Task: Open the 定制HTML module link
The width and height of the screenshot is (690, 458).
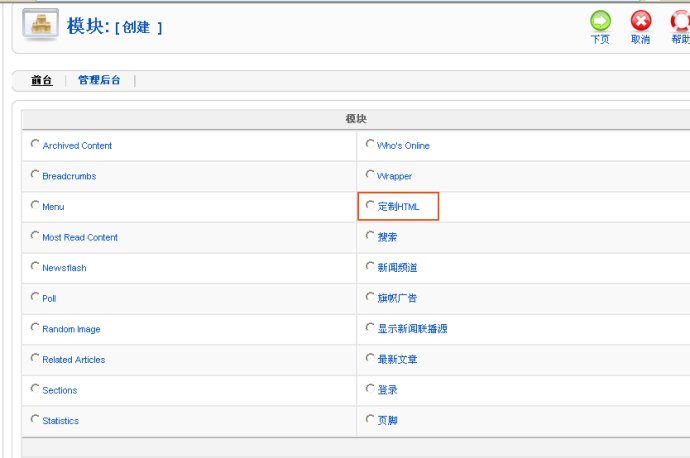Action: (398, 207)
